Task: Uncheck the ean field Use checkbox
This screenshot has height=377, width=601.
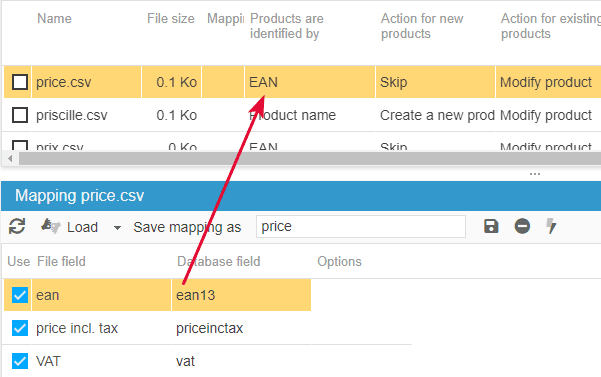Action: [20, 295]
